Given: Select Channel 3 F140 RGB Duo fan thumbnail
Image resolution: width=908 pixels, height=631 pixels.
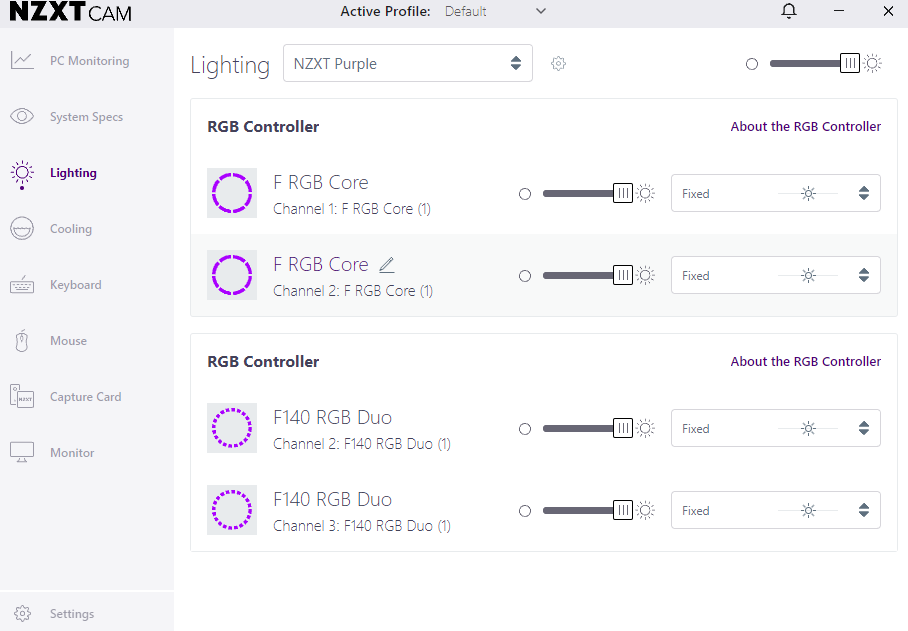Looking at the screenshot, I should coord(232,510).
